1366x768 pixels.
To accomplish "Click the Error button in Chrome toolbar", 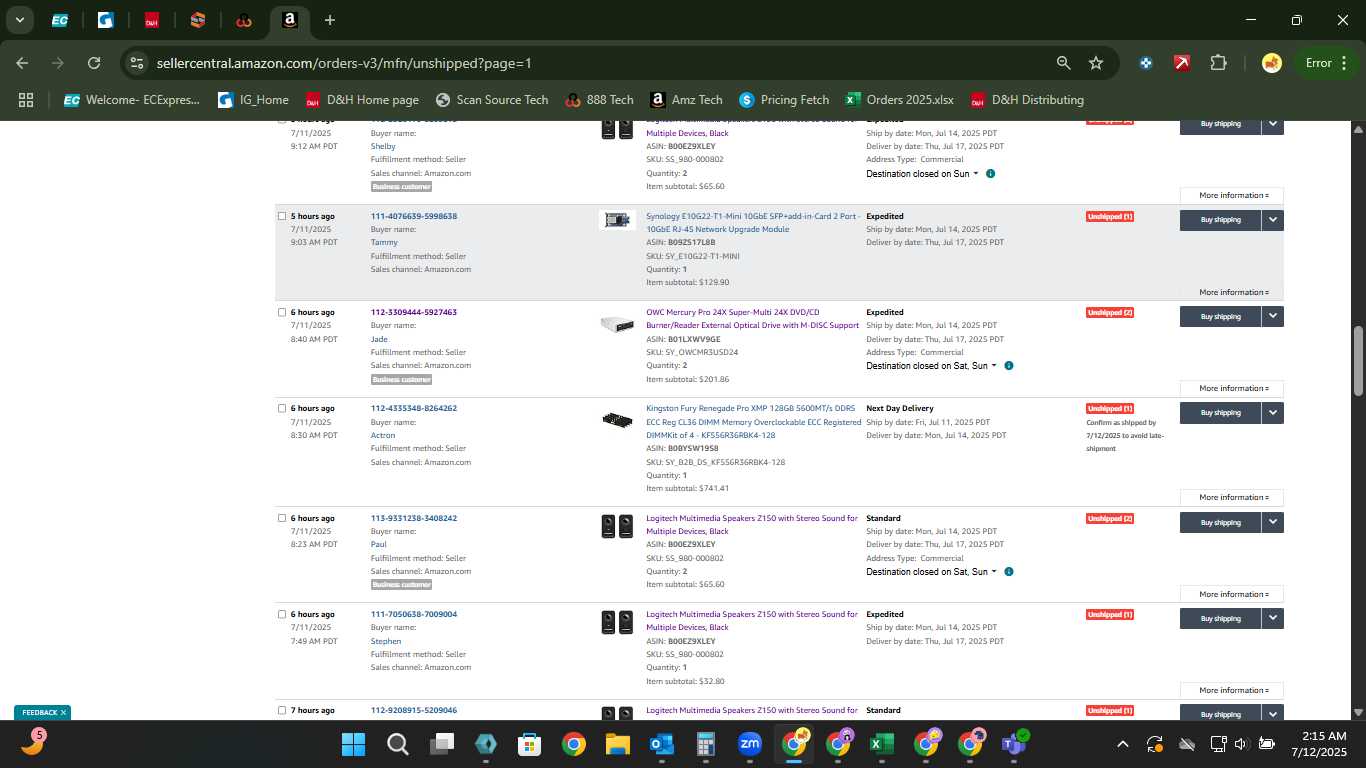I will [x=1325, y=63].
